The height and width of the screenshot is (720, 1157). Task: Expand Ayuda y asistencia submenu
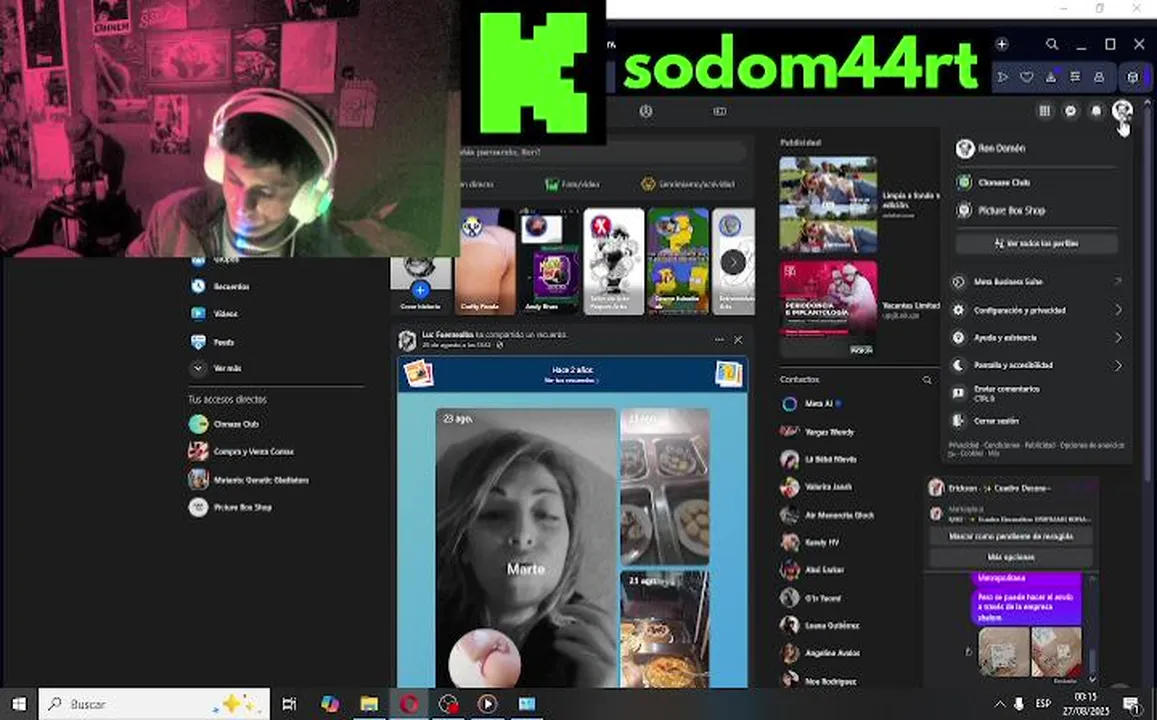coord(1037,338)
